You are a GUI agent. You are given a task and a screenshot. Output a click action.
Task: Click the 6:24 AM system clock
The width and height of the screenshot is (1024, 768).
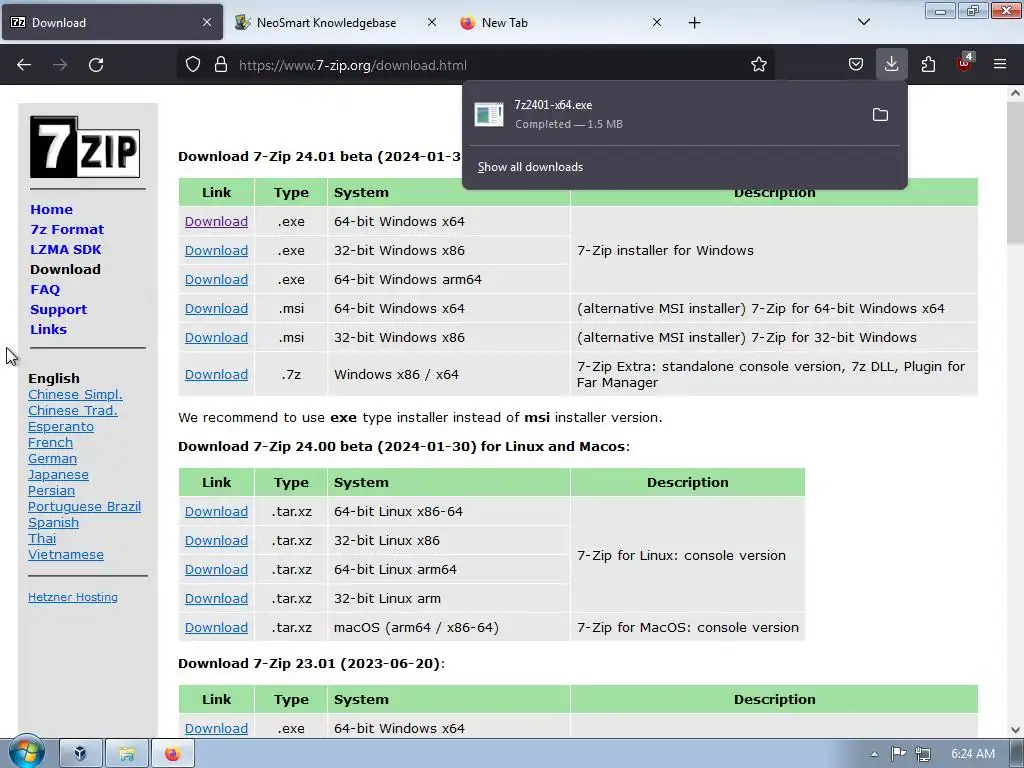click(x=972, y=754)
